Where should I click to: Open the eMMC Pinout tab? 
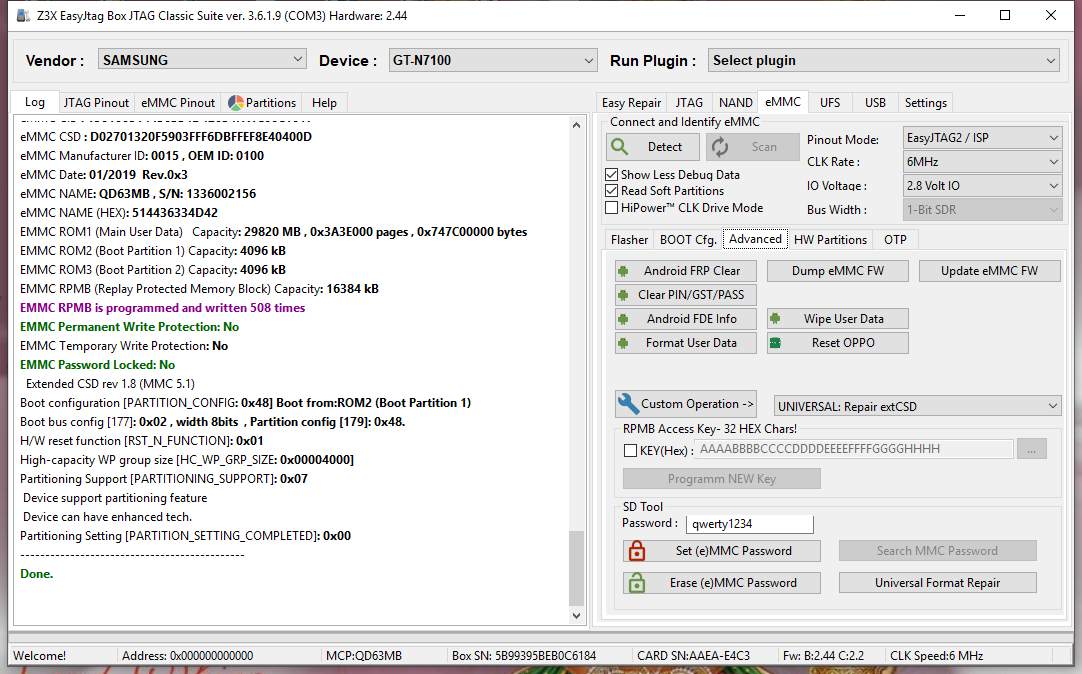178,103
